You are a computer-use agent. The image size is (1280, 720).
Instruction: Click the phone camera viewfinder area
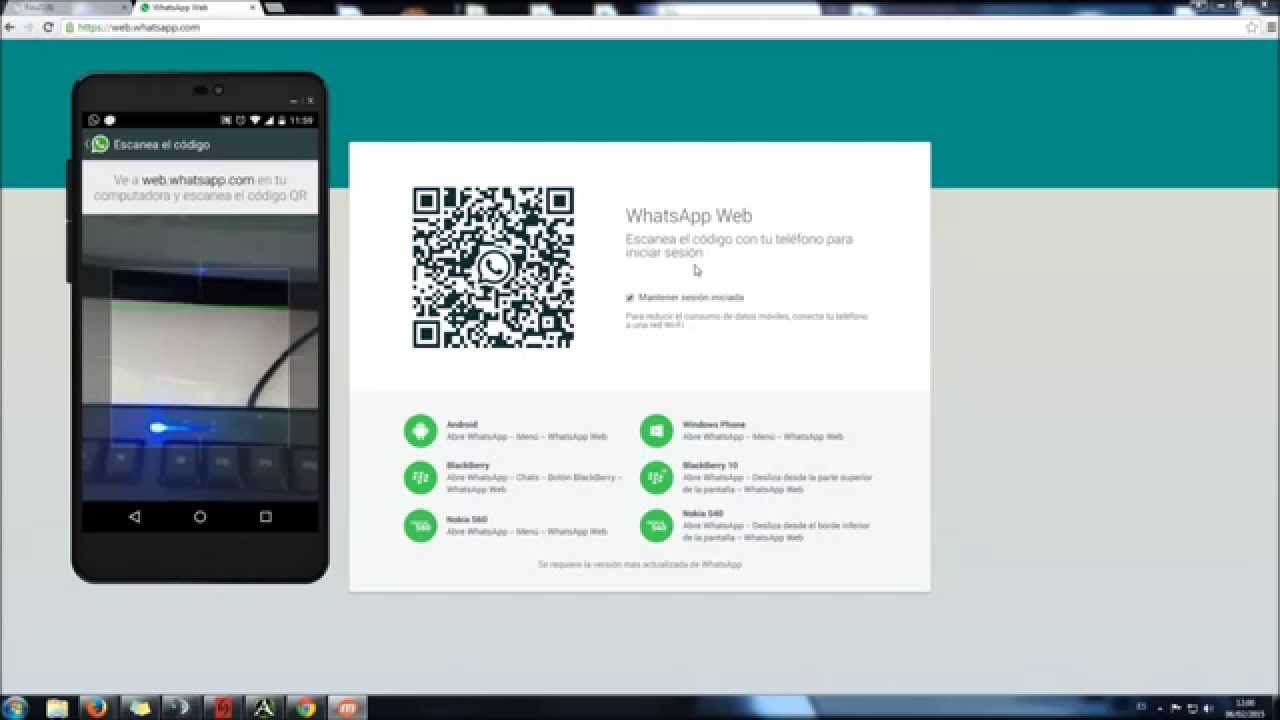click(200, 357)
